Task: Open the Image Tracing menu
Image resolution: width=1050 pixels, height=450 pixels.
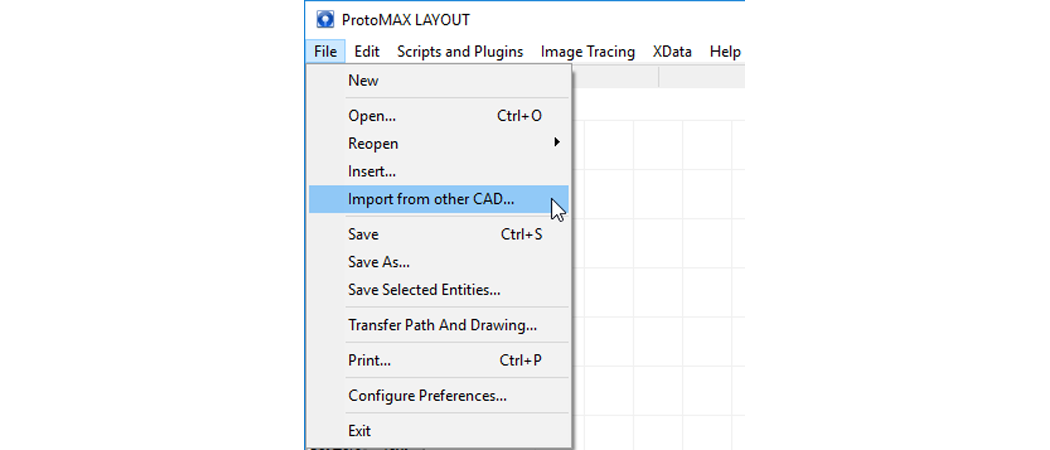Action: pos(587,52)
